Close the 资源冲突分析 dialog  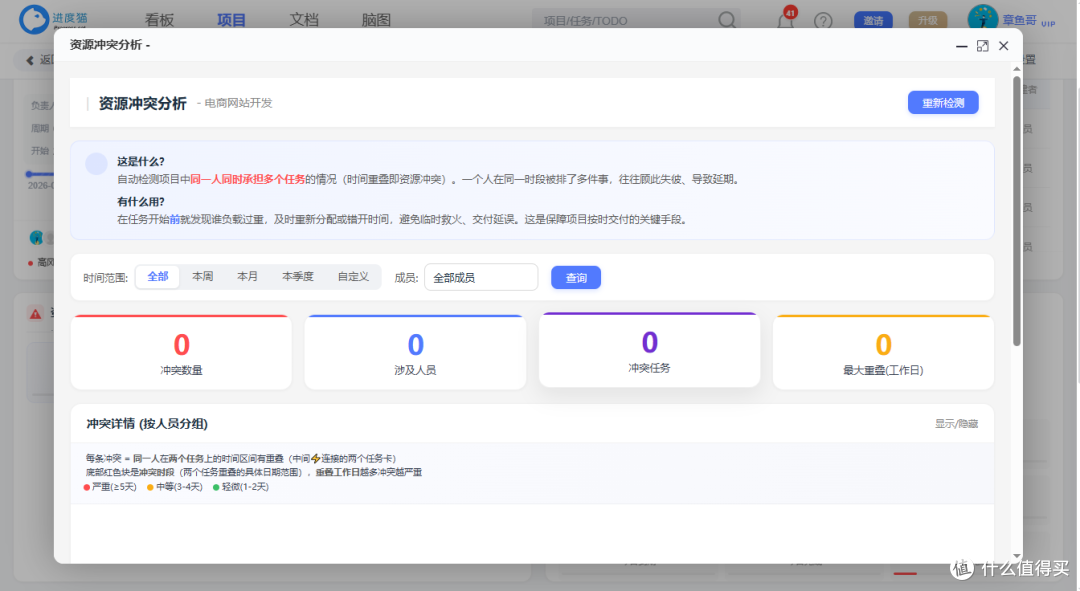tap(1004, 46)
